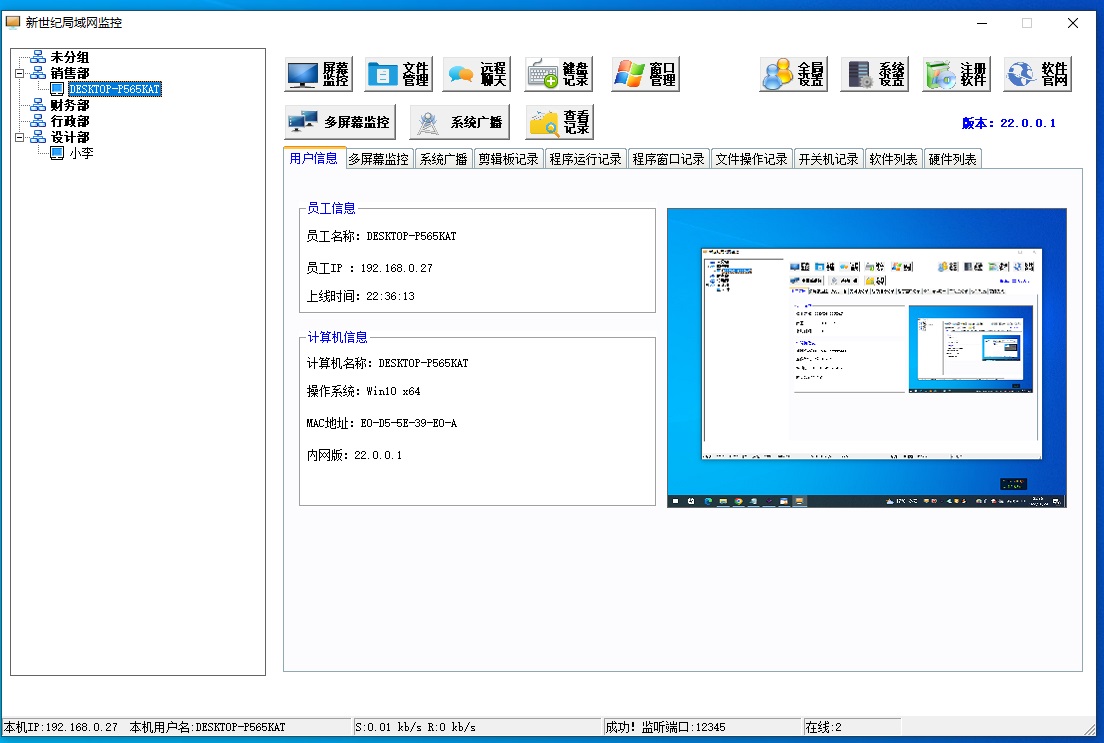The height and width of the screenshot is (743, 1104).
Task: Switch to the 程序运行记录 tab
Action: (585, 159)
